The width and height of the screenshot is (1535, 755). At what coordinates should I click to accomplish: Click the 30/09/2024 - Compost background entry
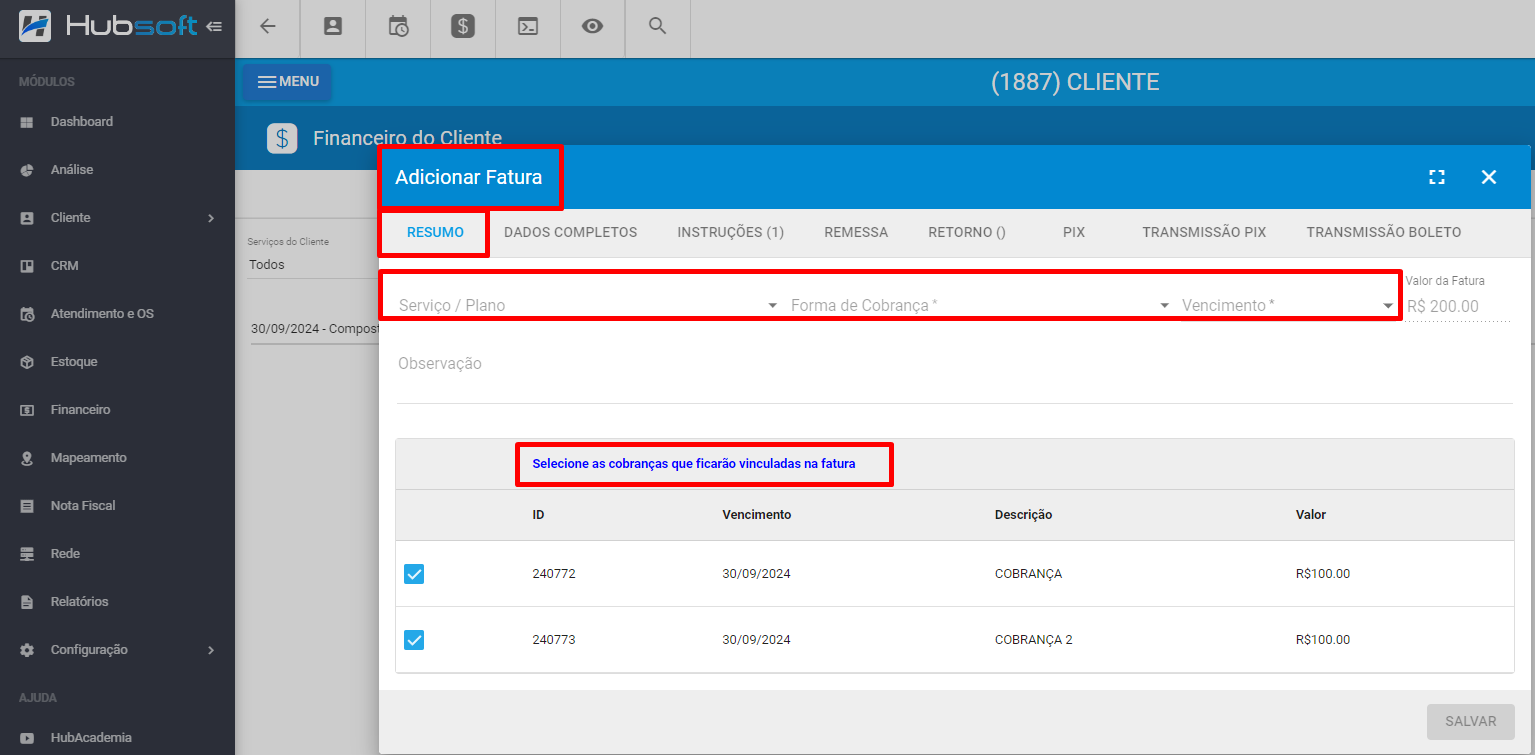point(314,329)
